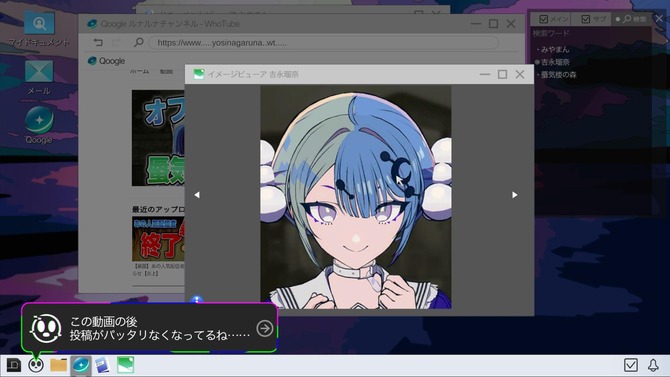Select the 吉永瑠奈 search word
The image size is (670, 377).
click(x=555, y=62)
